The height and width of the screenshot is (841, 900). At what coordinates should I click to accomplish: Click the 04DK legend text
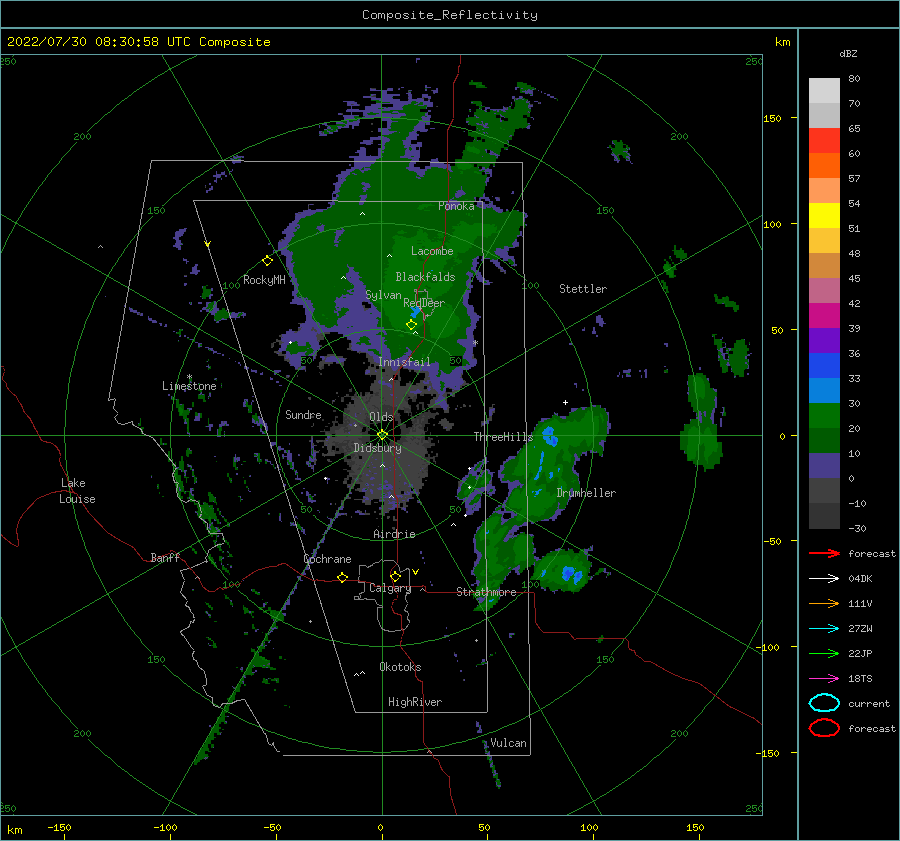point(860,579)
